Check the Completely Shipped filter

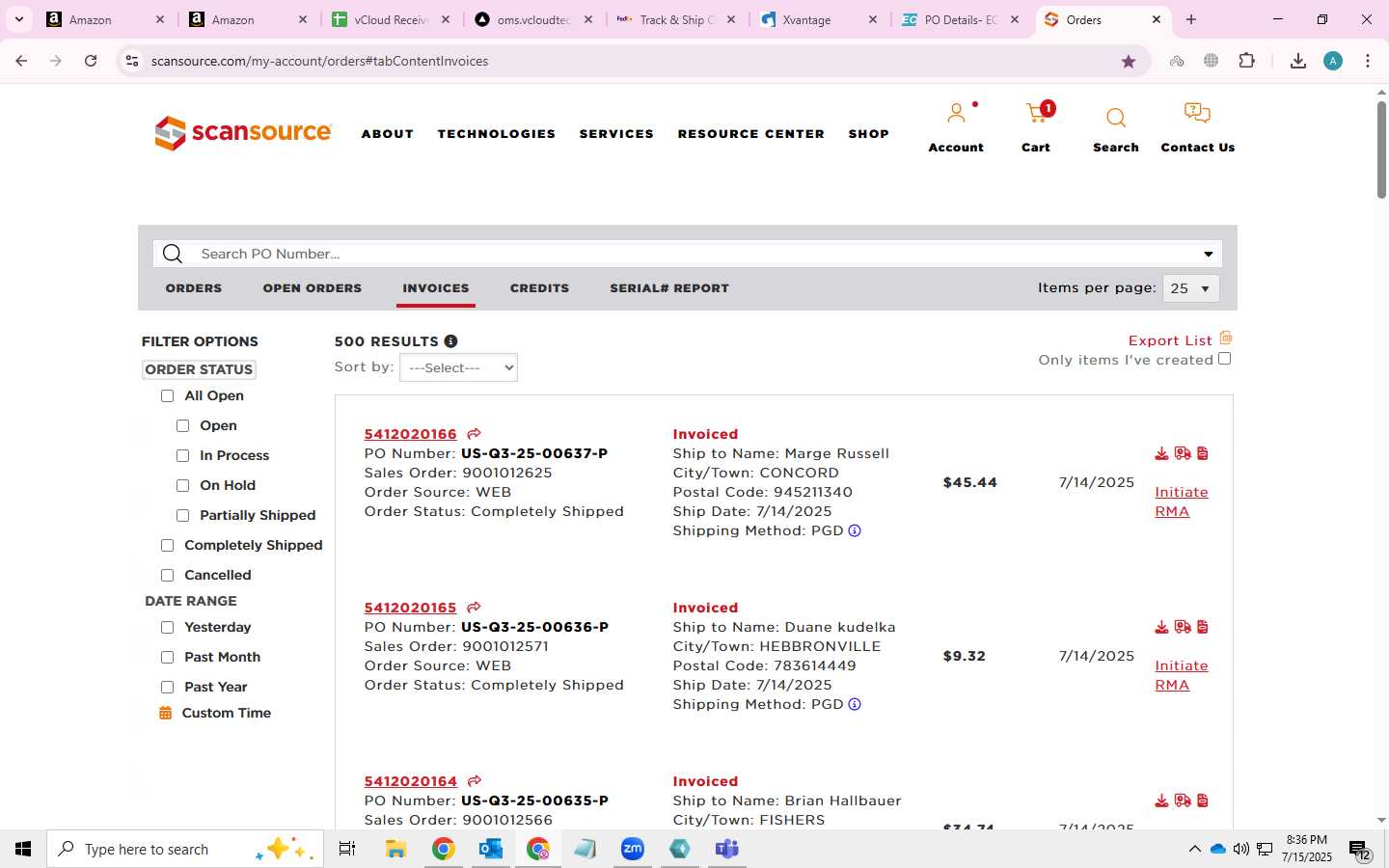168,545
